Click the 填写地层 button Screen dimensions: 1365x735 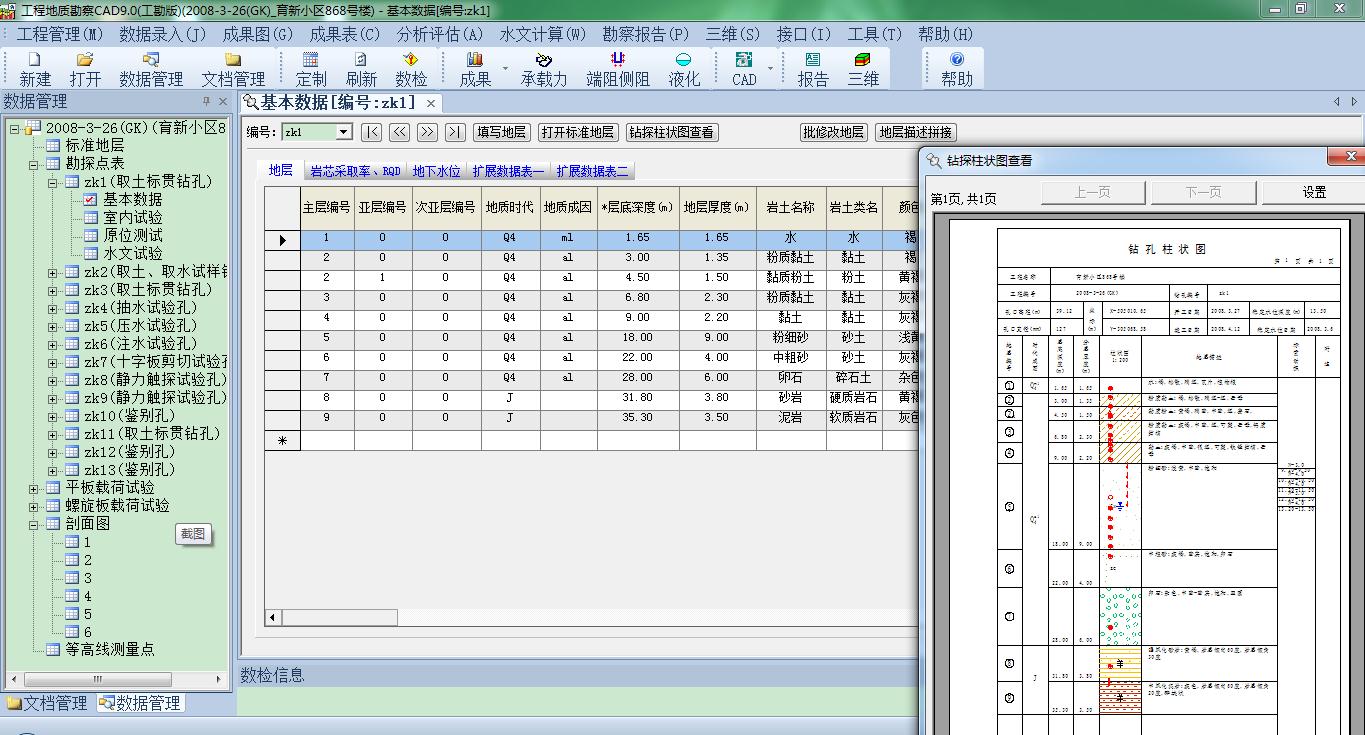501,132
